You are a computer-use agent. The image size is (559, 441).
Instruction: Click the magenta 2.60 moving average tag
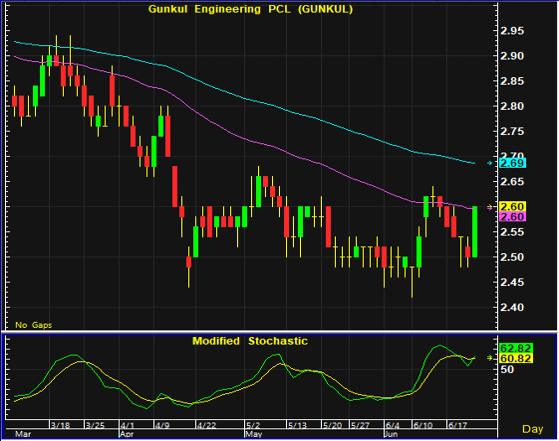512,217
